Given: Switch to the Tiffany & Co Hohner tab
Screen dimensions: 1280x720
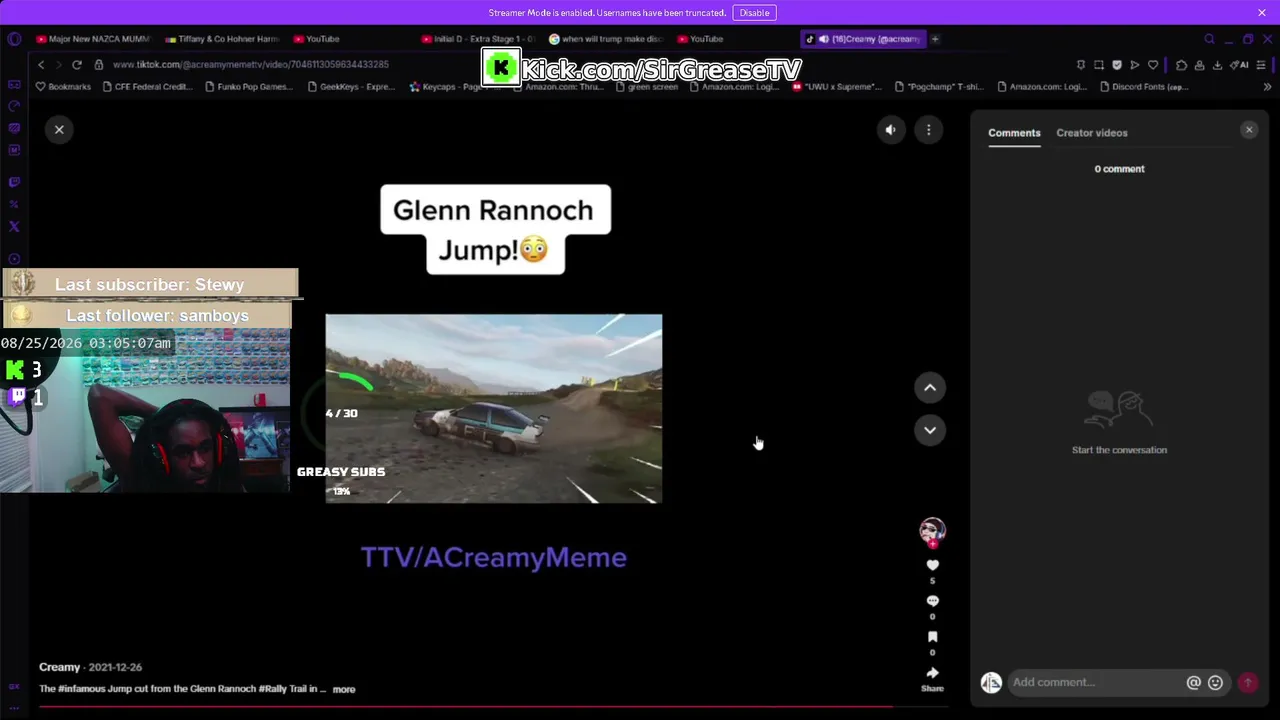Looking at the screenshot, I should pos(222,39).
